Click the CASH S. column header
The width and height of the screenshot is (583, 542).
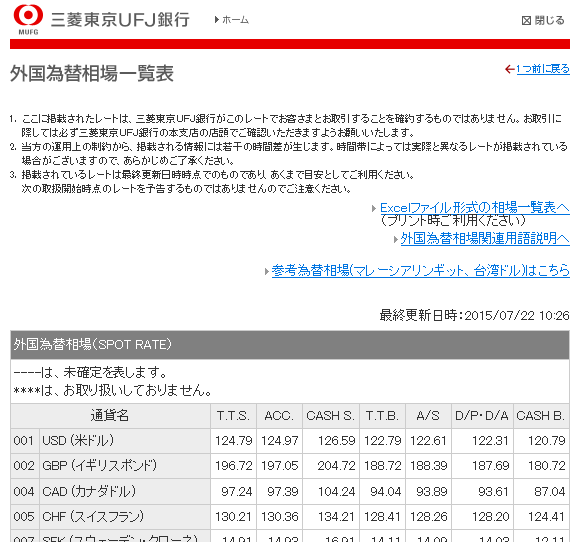coord(331,416)
